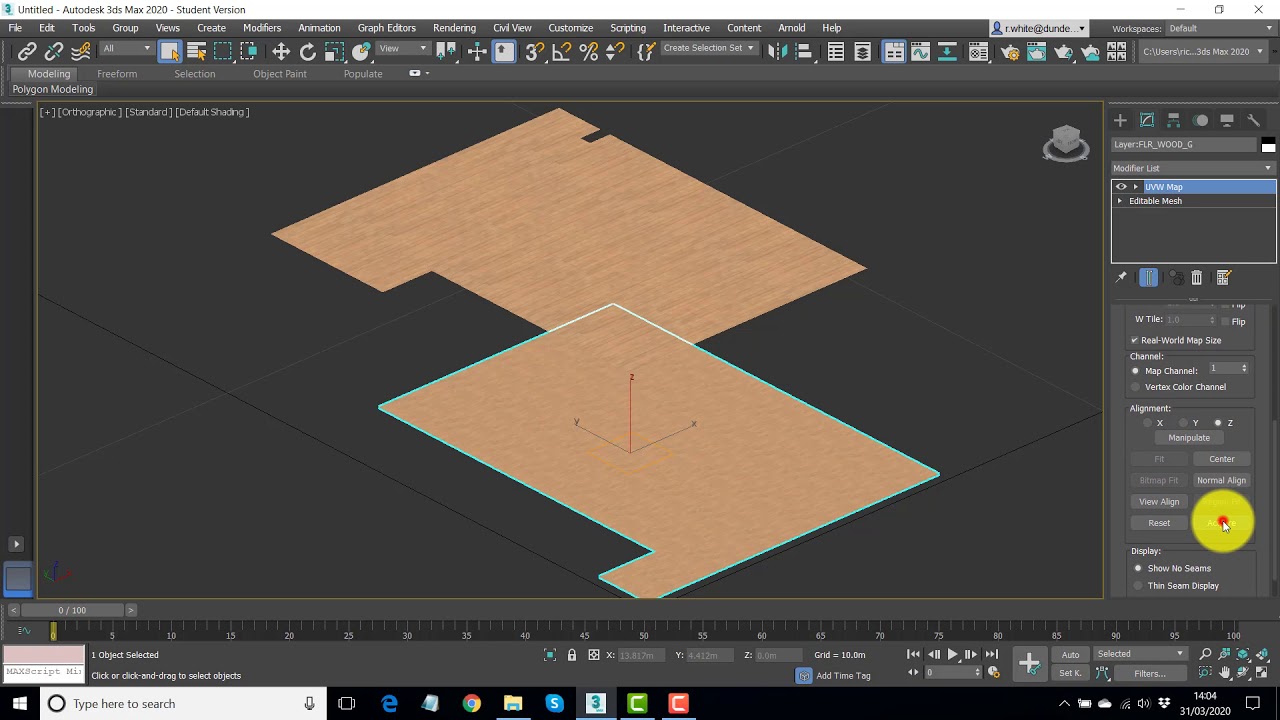The height and width of the screenshot is (720, 1280).
Task: Open the Workspaces Default dropdown
Action: [1219, 28]
